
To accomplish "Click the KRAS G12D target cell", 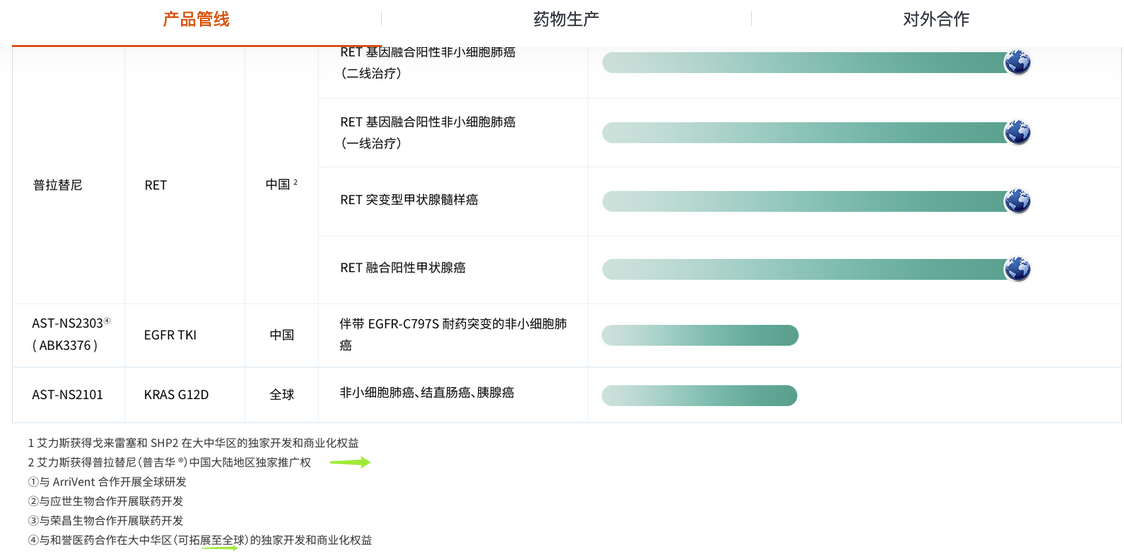I will pyautogui.click(x=176, y=395).
